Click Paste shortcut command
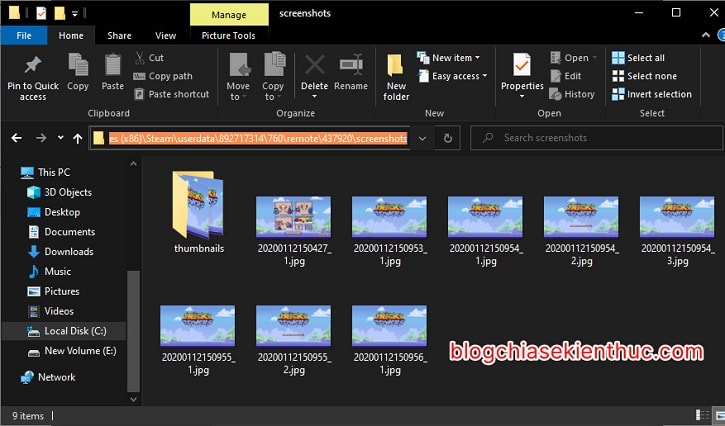Image resolution: width=725 pixels, height=426 pixels. click(x=172, y=94)
